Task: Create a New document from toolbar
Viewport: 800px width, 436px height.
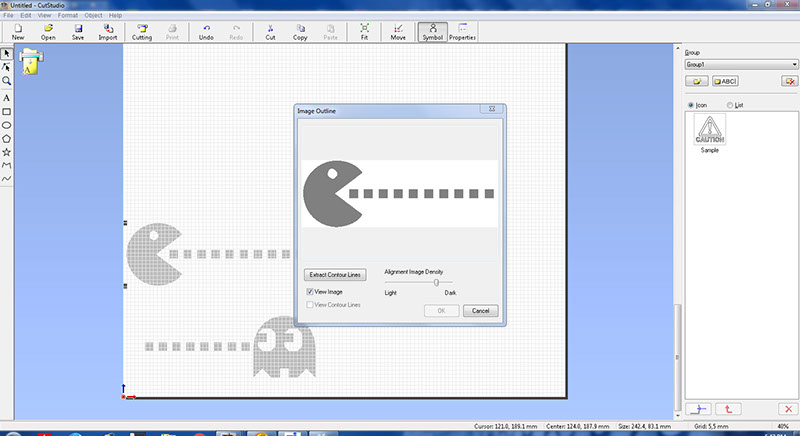Action: 18,32
